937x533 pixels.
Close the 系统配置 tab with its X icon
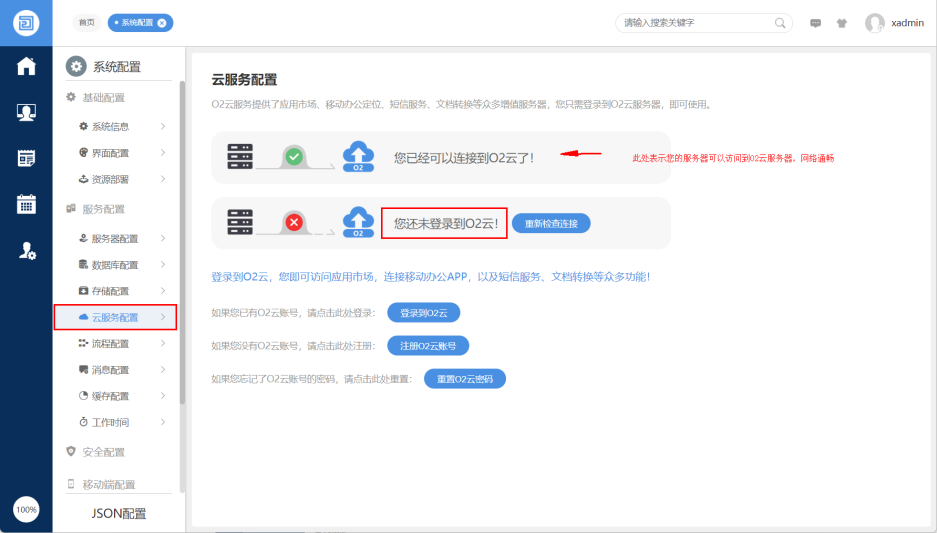(x=162, y=23)
